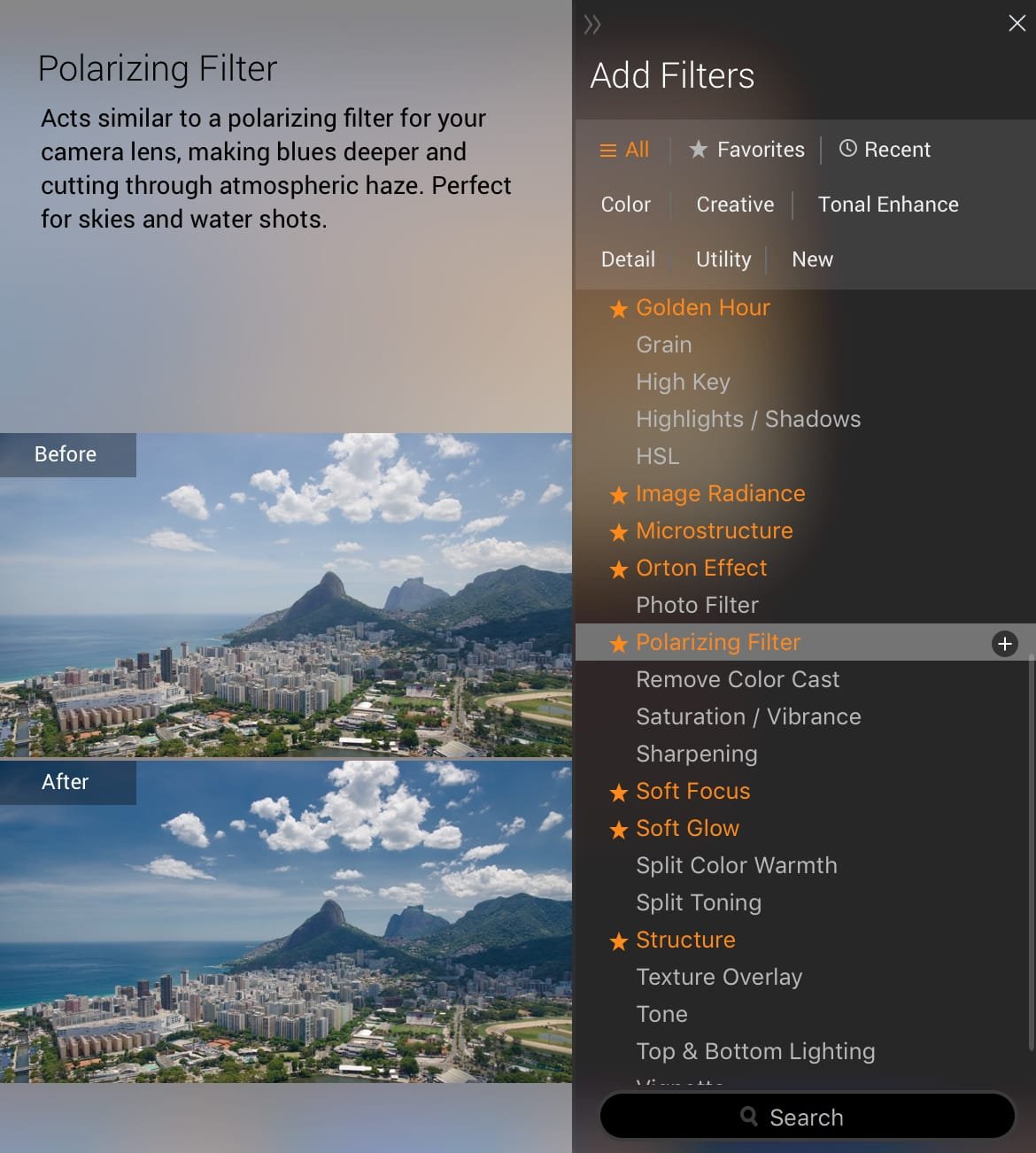The image size is (1036, 1153).
Task: Choose the Saturation / Vibrance filter
Action: [748, 716]
